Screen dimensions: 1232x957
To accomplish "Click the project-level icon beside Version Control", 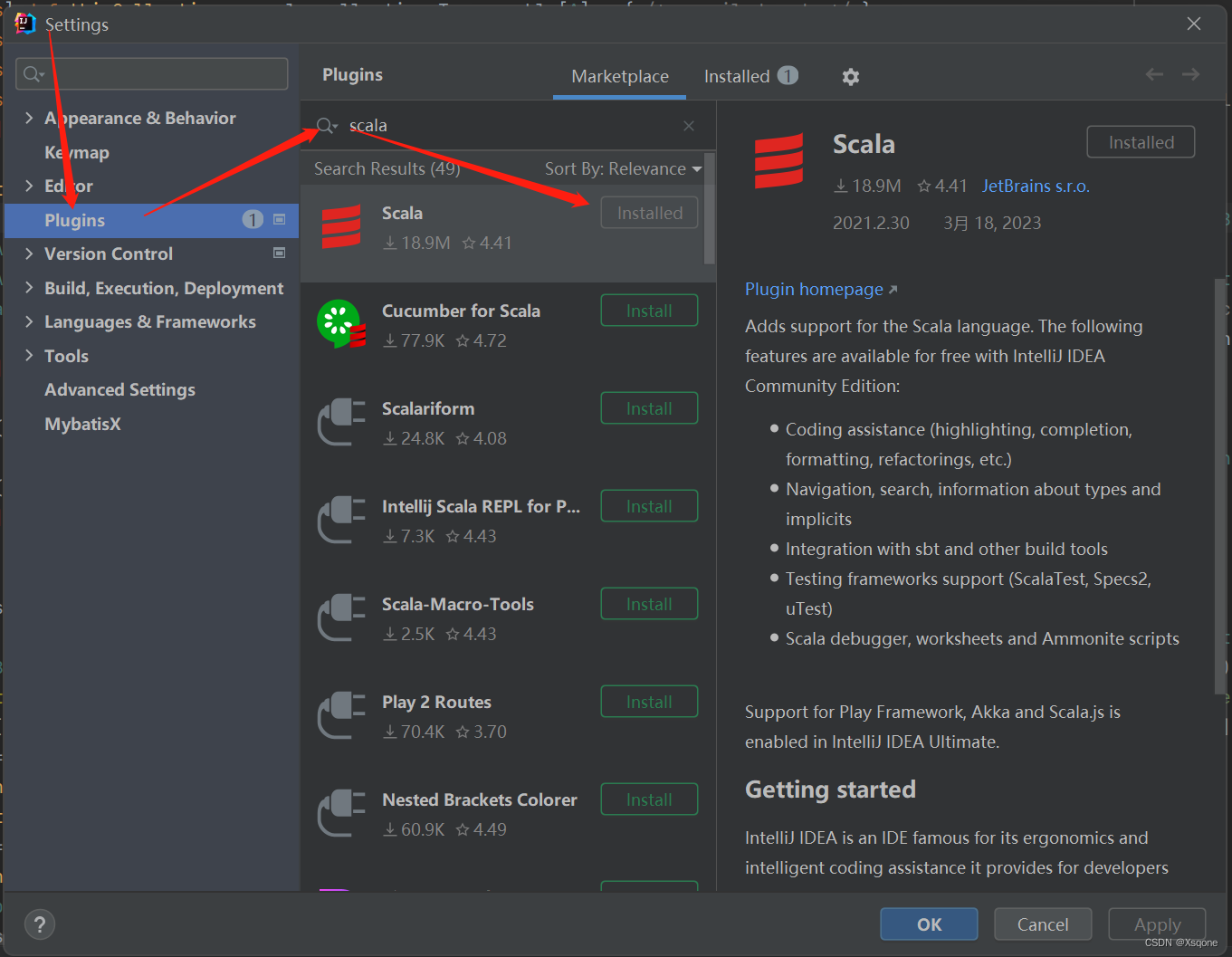I will (279, 253).
